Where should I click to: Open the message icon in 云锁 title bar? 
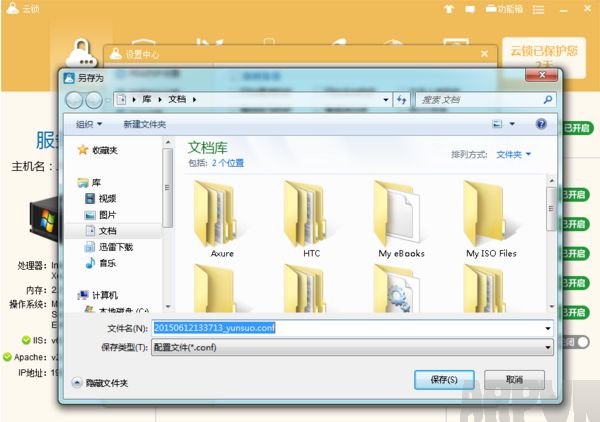[470, 9]
